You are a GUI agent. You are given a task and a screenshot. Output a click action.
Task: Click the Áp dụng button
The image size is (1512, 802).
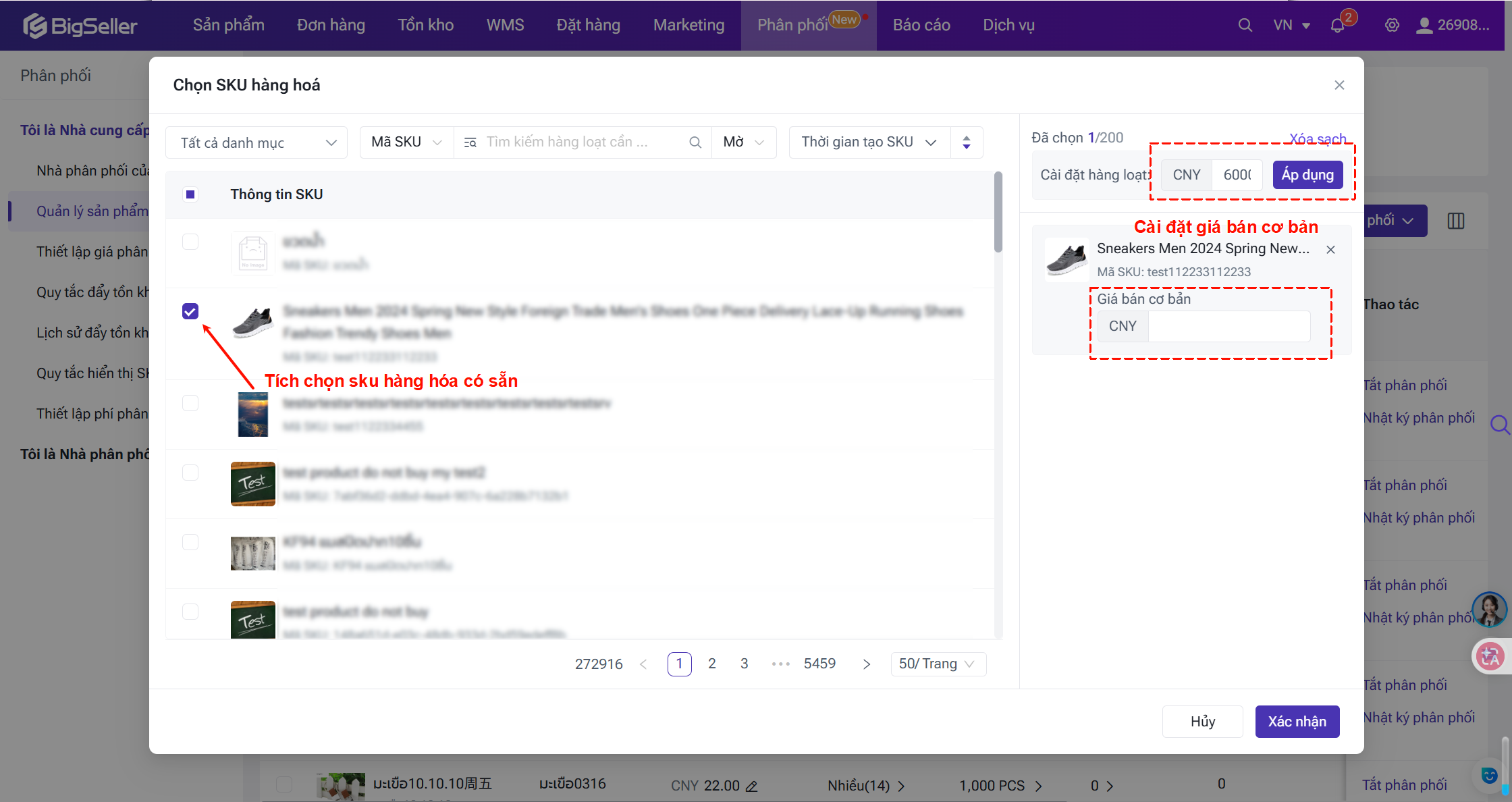(x=1307, y=175)
